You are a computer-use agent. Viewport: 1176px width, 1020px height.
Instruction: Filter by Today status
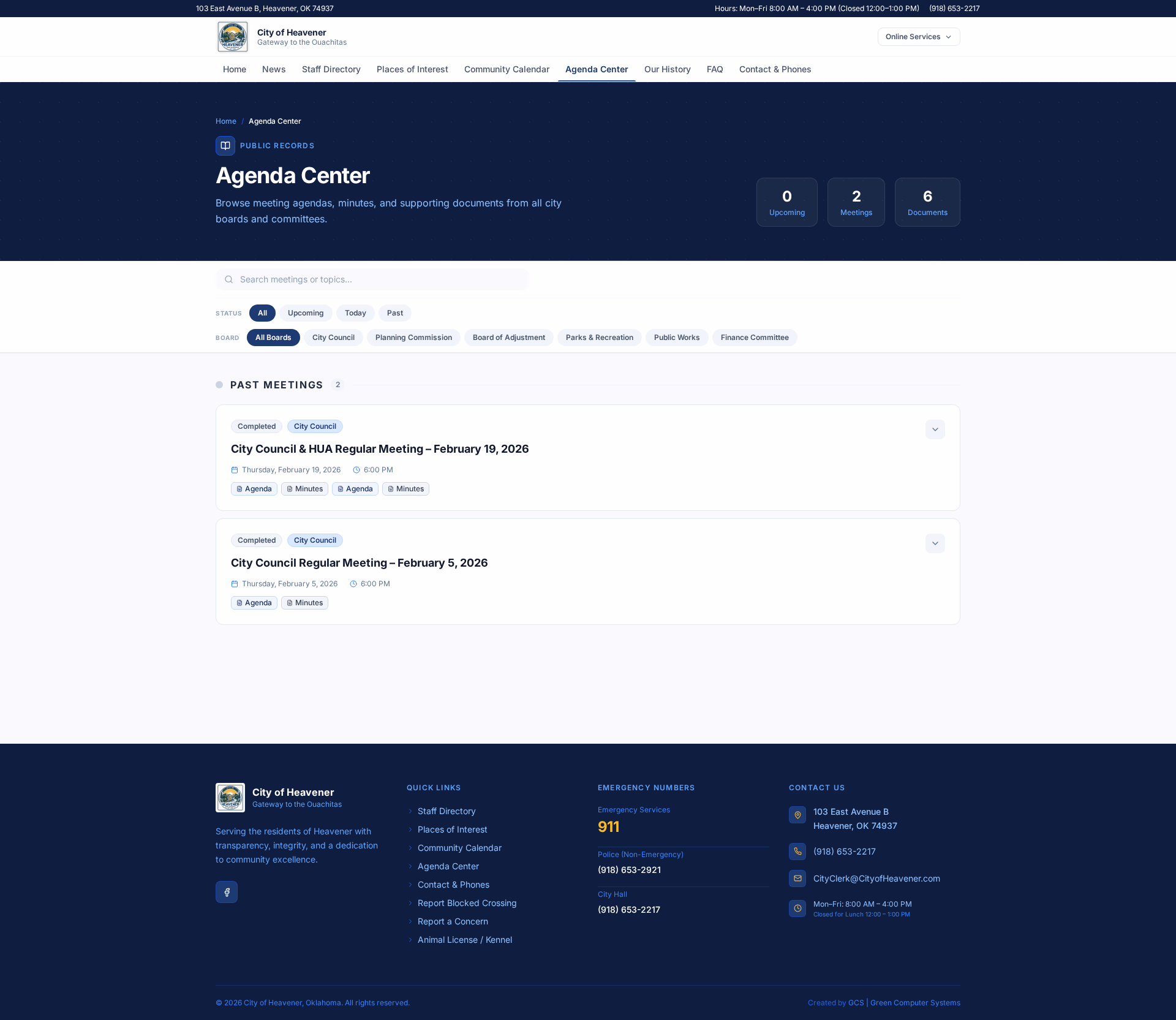355,313
